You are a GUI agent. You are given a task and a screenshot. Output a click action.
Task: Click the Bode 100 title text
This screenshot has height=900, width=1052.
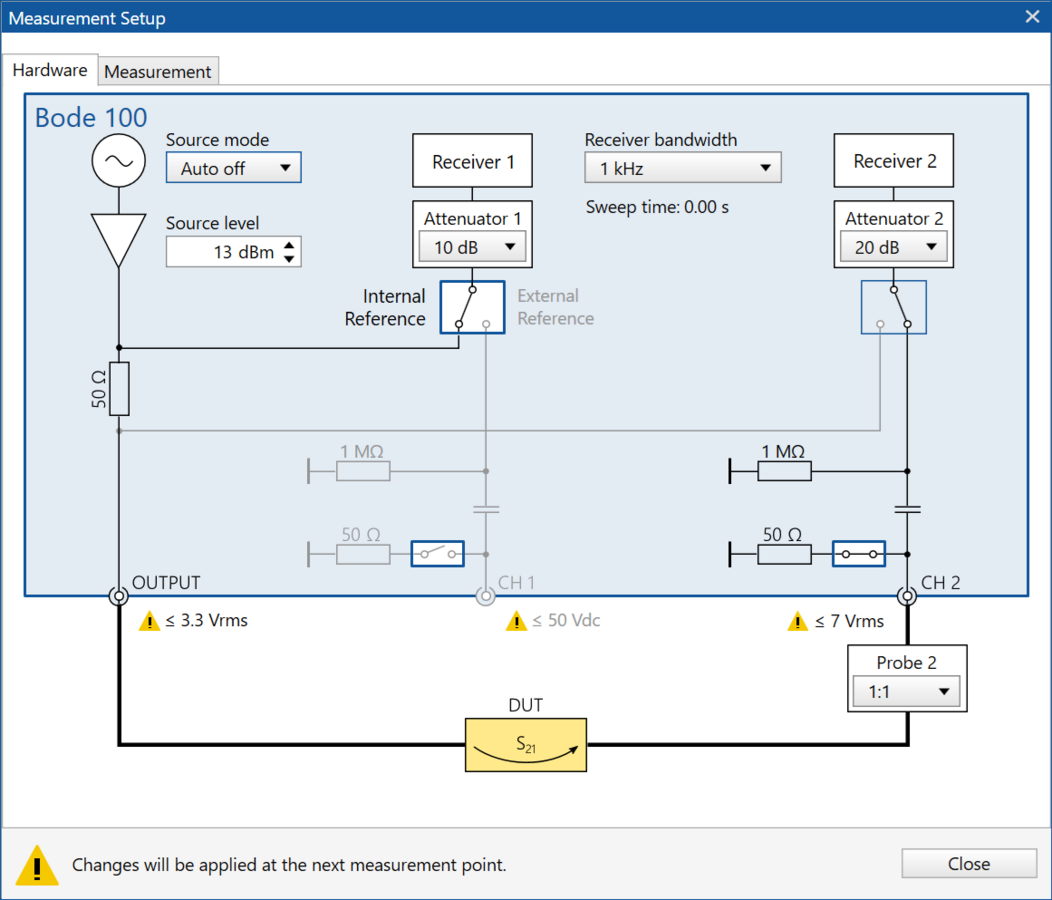91,117
